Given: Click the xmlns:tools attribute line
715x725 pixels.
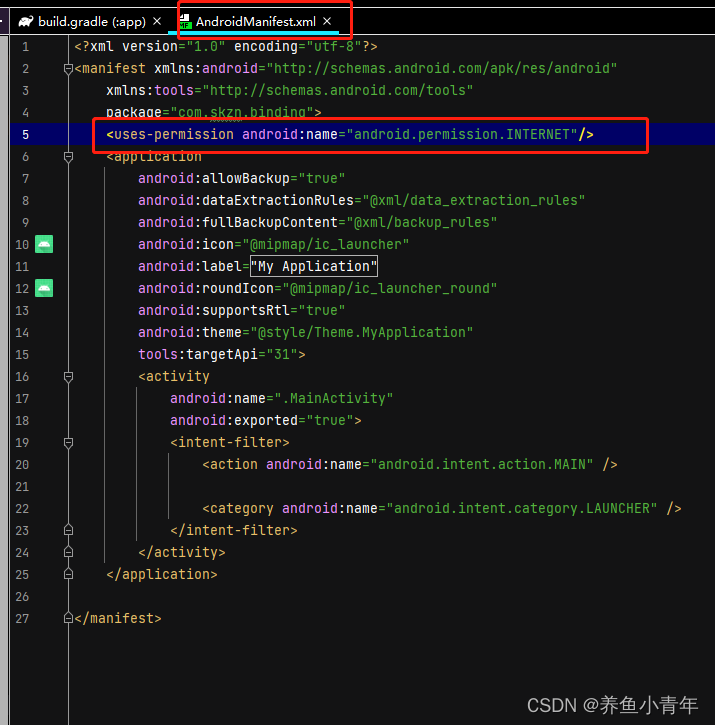Looking at the screenshot, I should (290, 90).
